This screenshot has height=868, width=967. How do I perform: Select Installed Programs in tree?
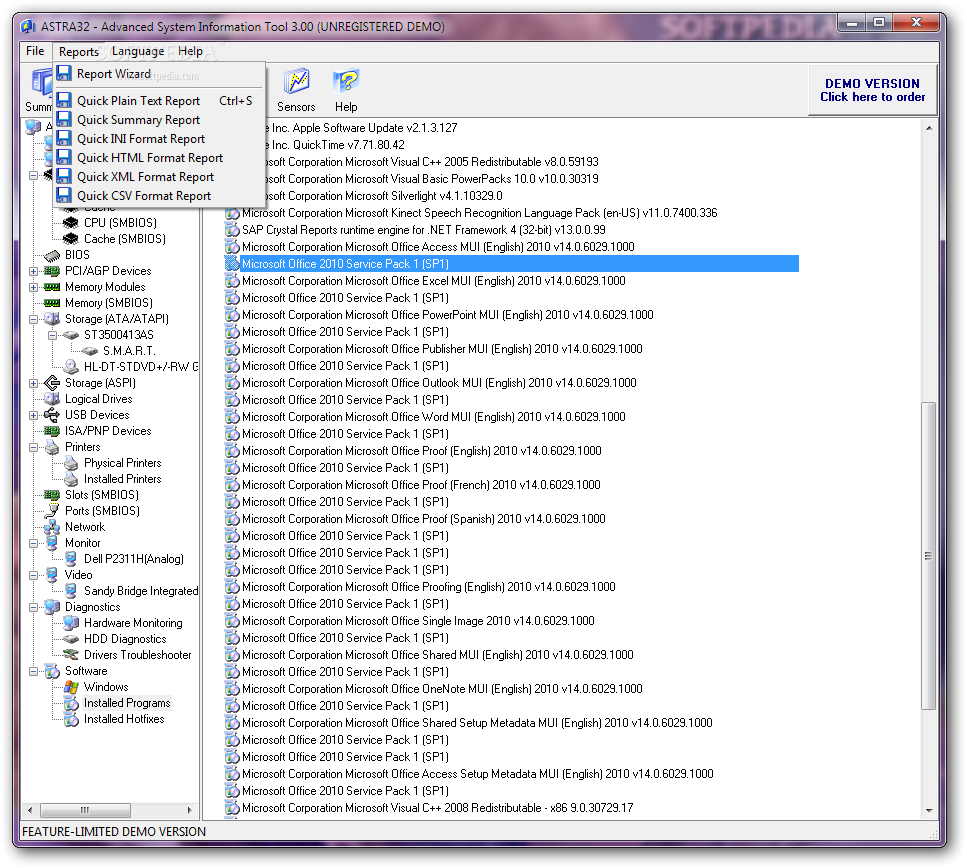coord(127,703)
